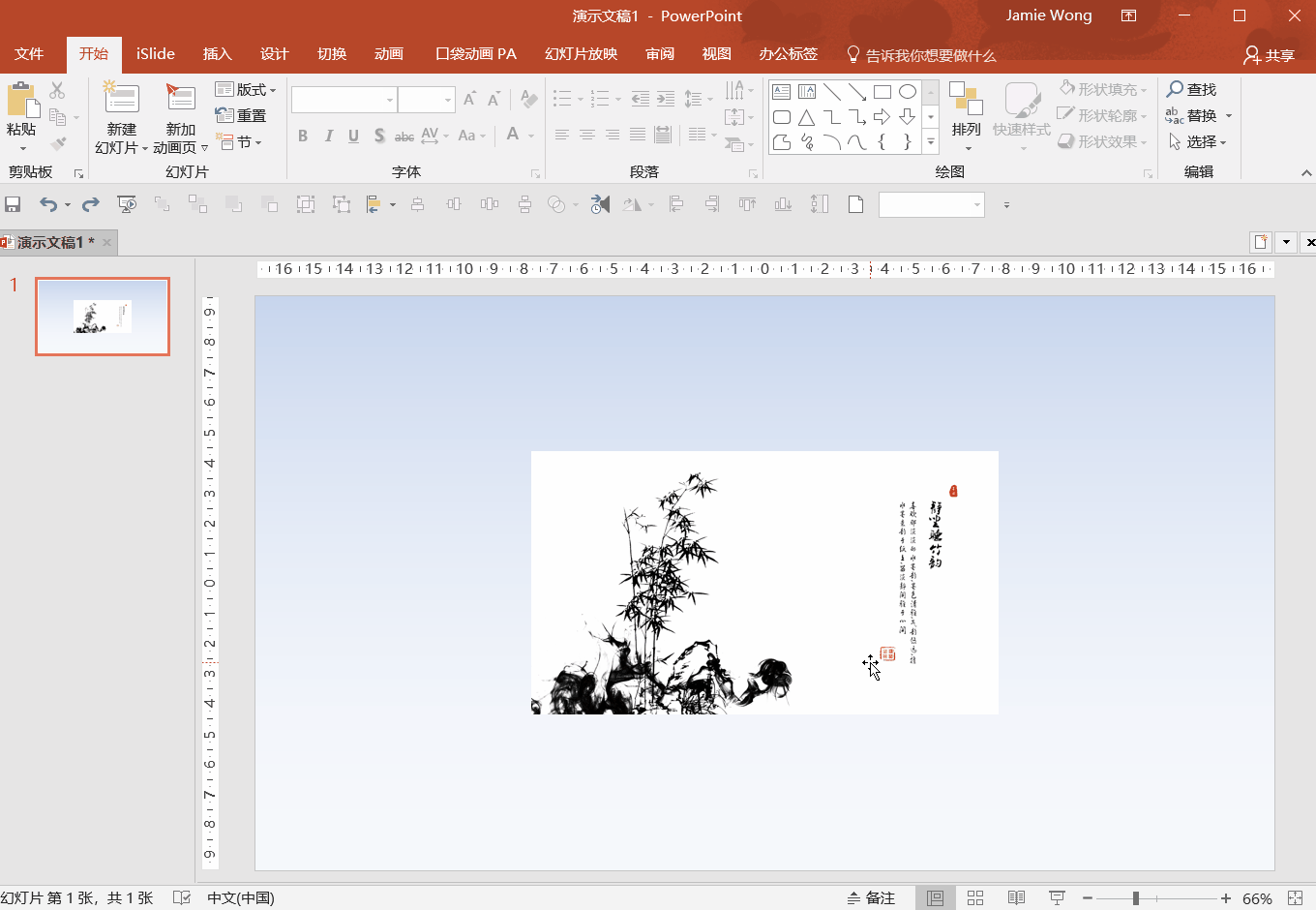Open Select (选择) dropdown
Screen dimensions: 1316x910
click(1198, 141)
